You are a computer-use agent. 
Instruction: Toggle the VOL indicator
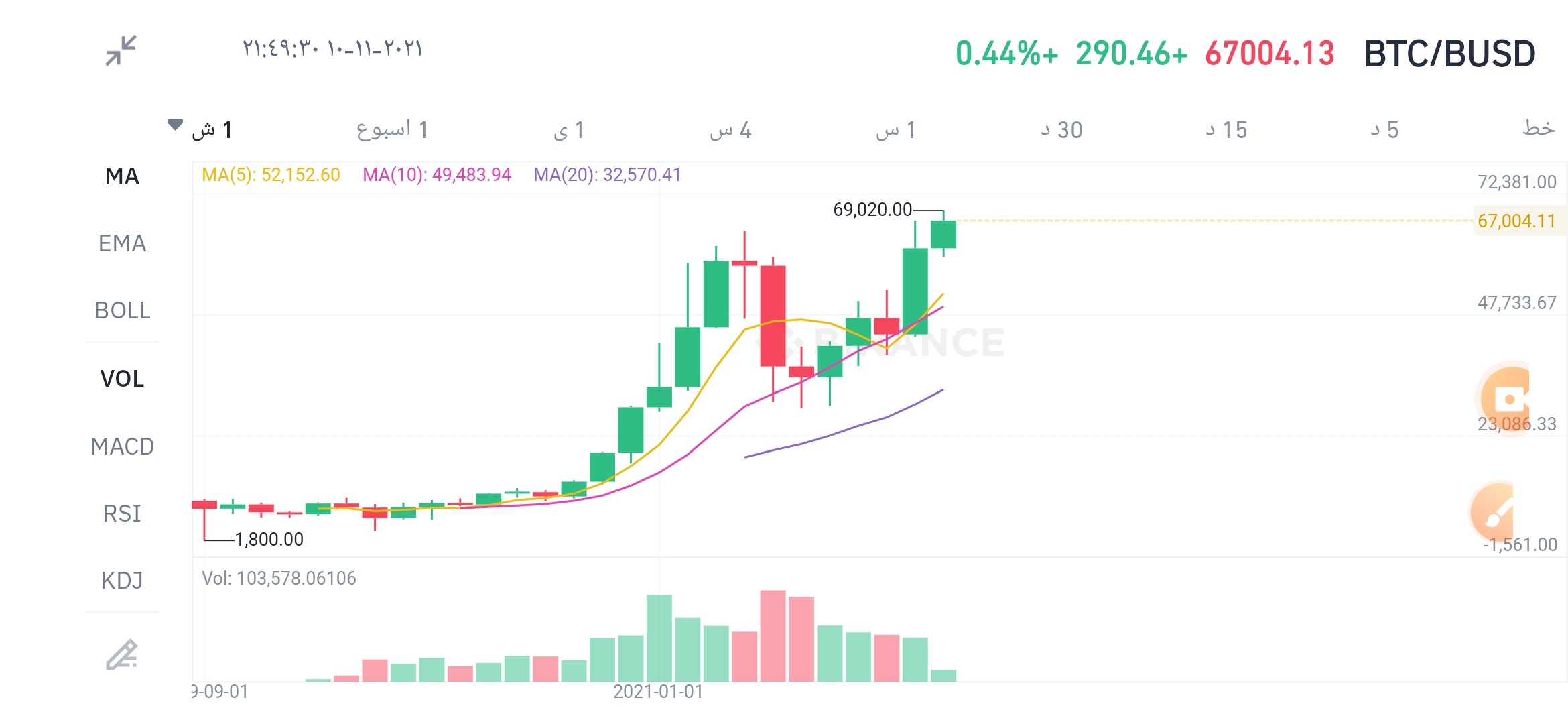coord(122,379)
